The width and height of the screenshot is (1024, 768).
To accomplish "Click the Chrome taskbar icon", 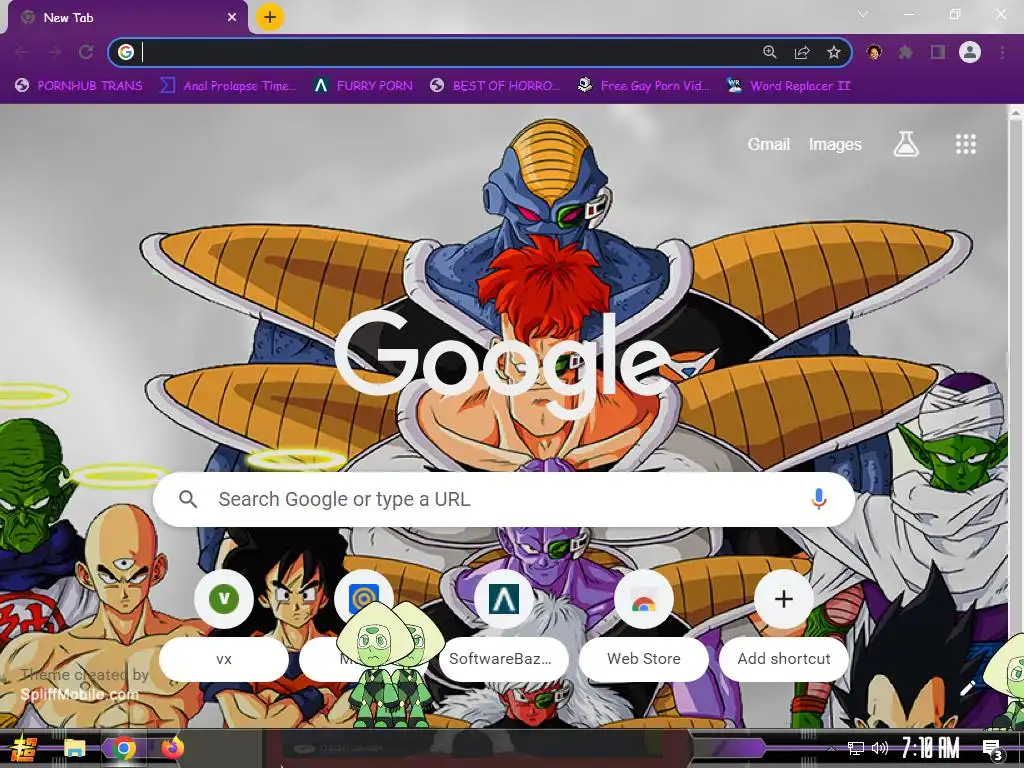I will 123,748.
